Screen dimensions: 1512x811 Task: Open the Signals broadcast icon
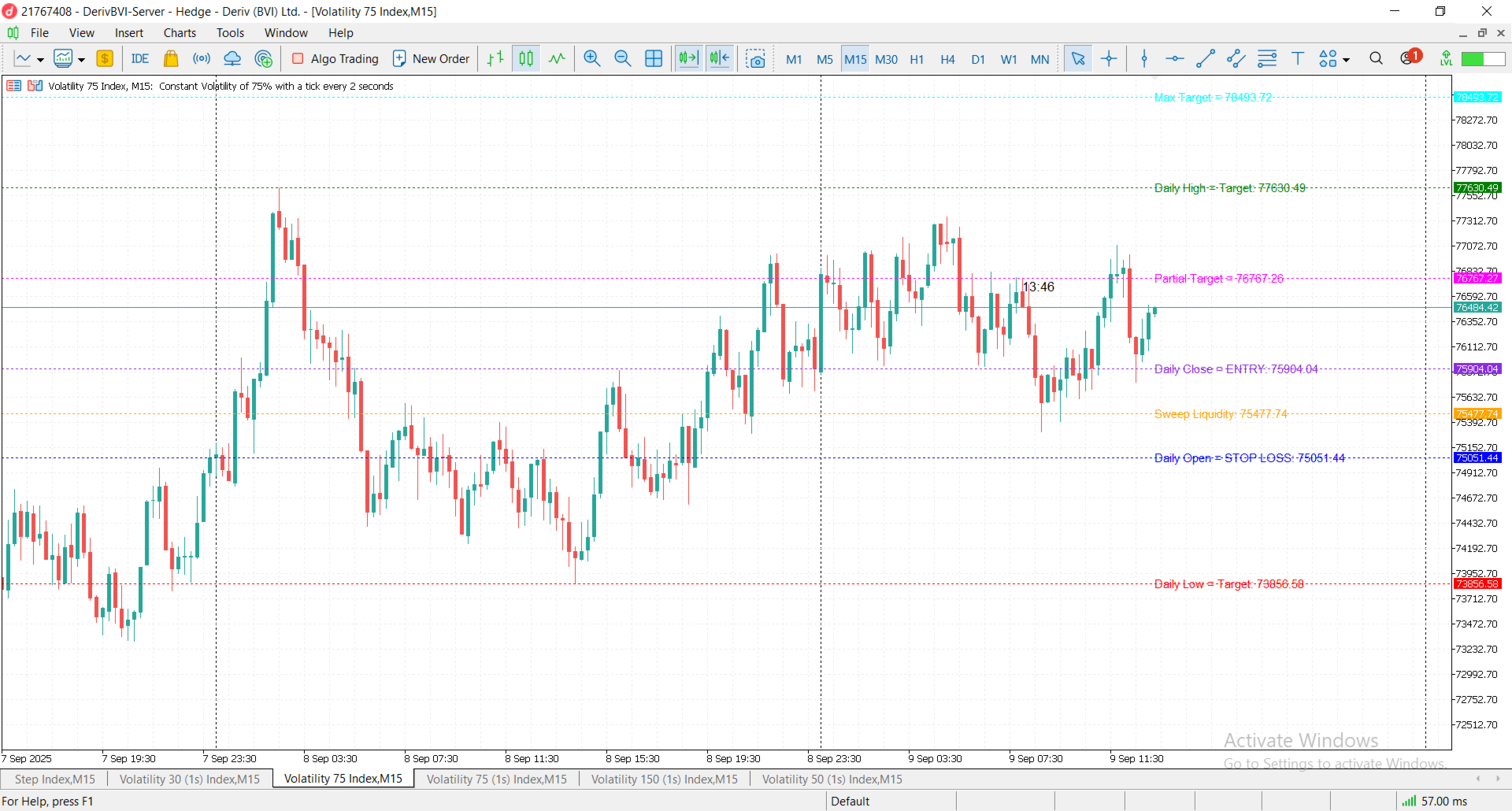click(x=202, y=59)
